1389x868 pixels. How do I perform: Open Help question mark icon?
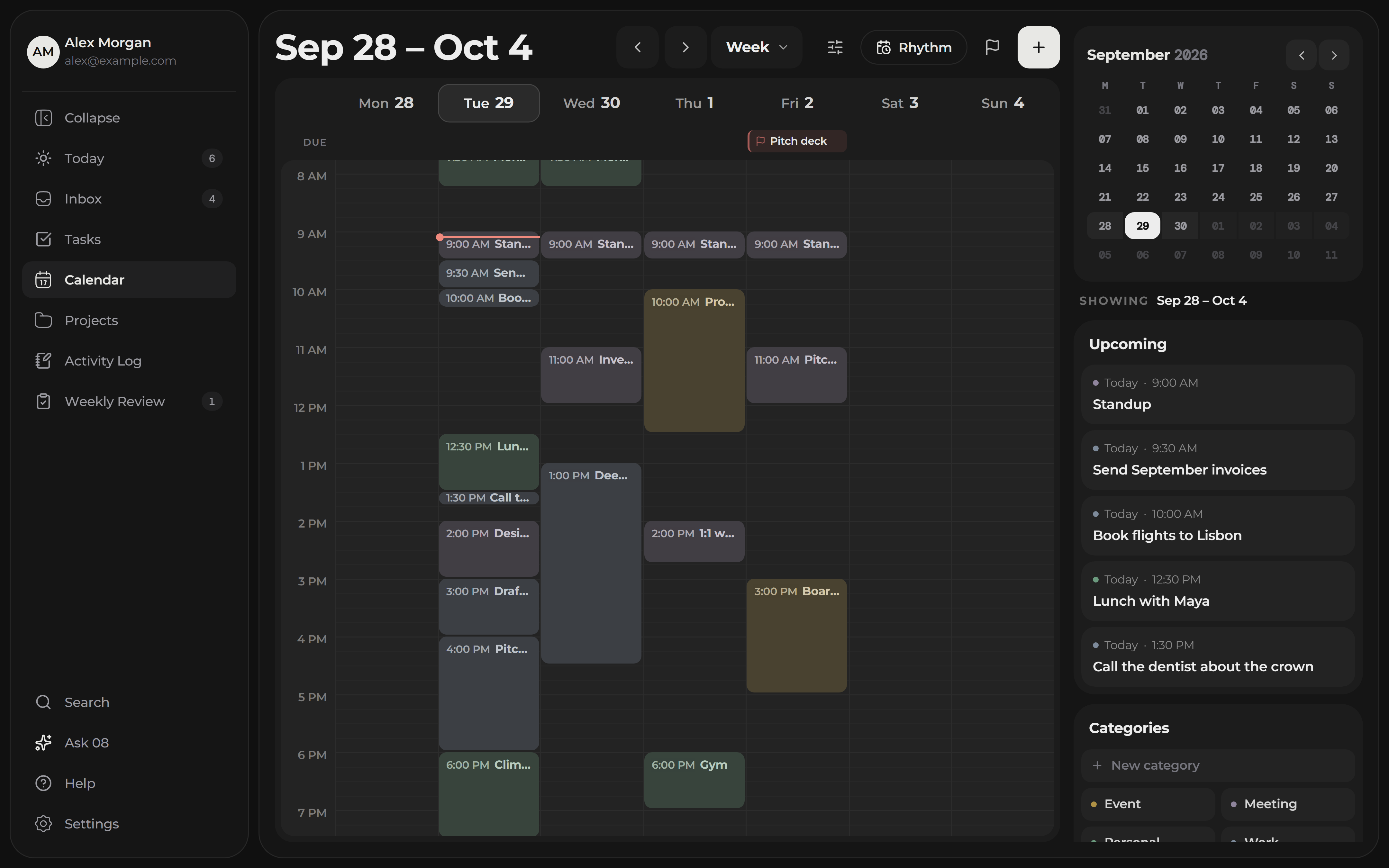pos(44,783)
